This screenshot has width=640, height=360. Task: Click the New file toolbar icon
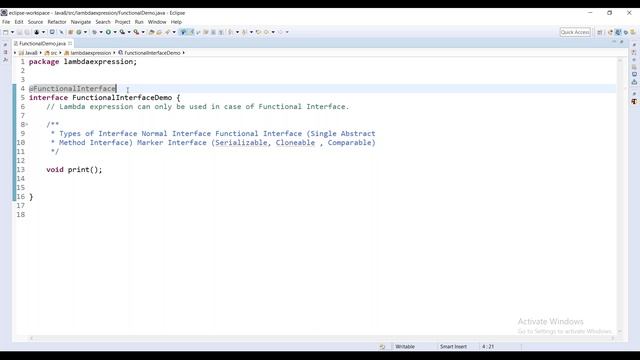click(x=6, y=32)
